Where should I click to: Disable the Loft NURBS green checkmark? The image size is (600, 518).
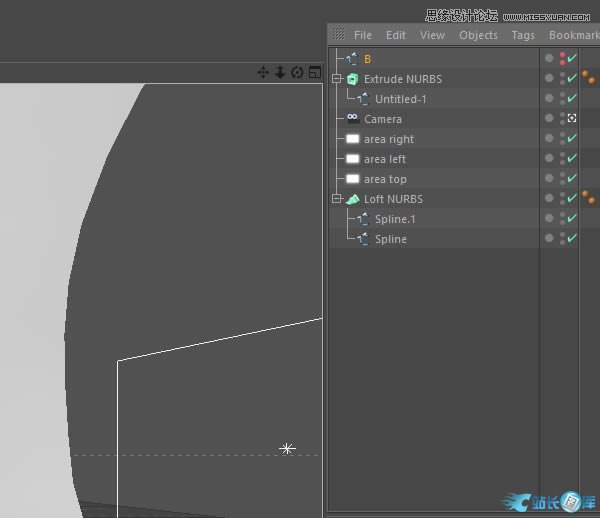click(x=572, y=198)
